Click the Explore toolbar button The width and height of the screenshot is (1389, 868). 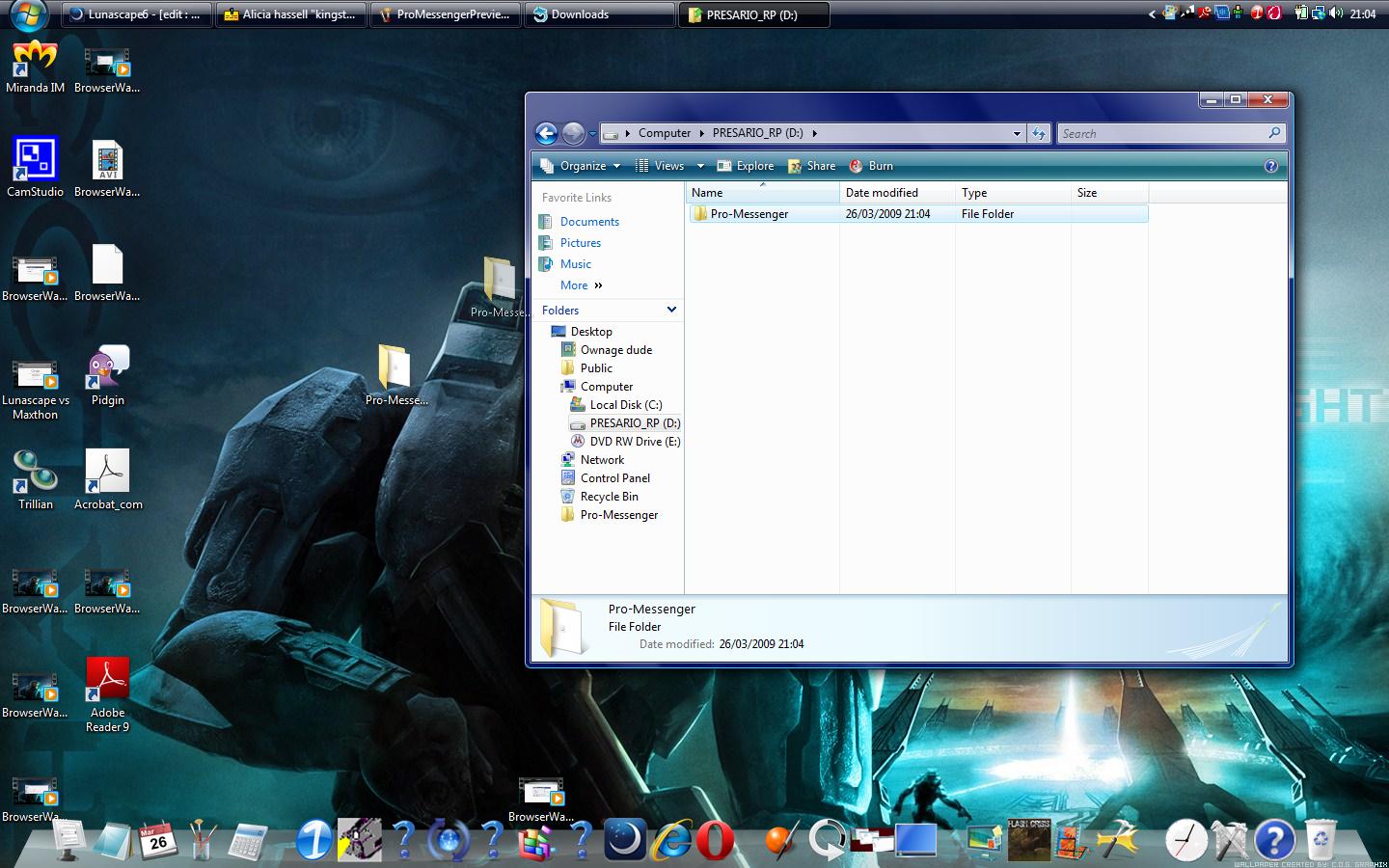[x=746, y=166]
